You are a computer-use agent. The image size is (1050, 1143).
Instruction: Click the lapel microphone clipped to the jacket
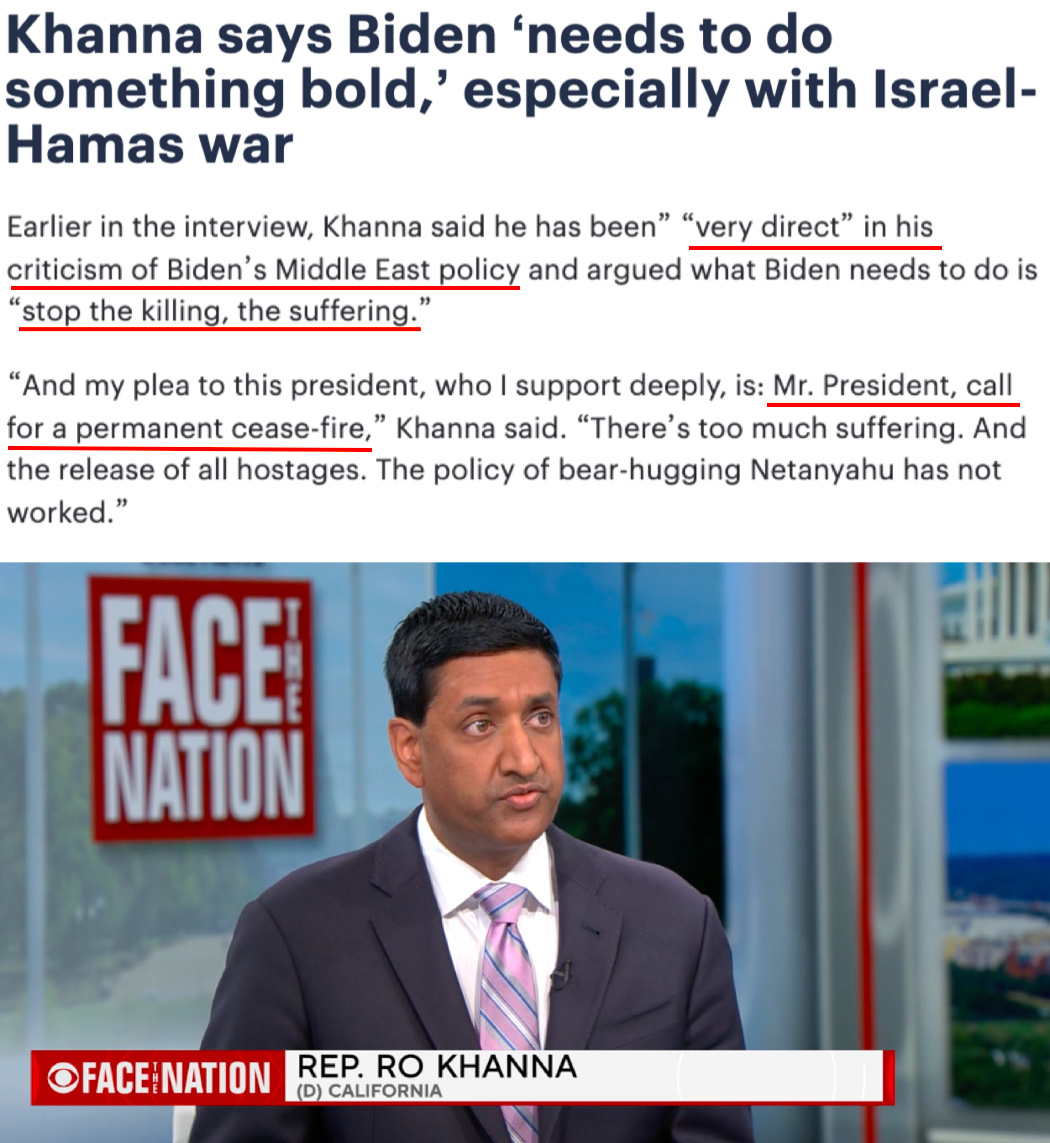pyautogui.click(x=560, y=973)
